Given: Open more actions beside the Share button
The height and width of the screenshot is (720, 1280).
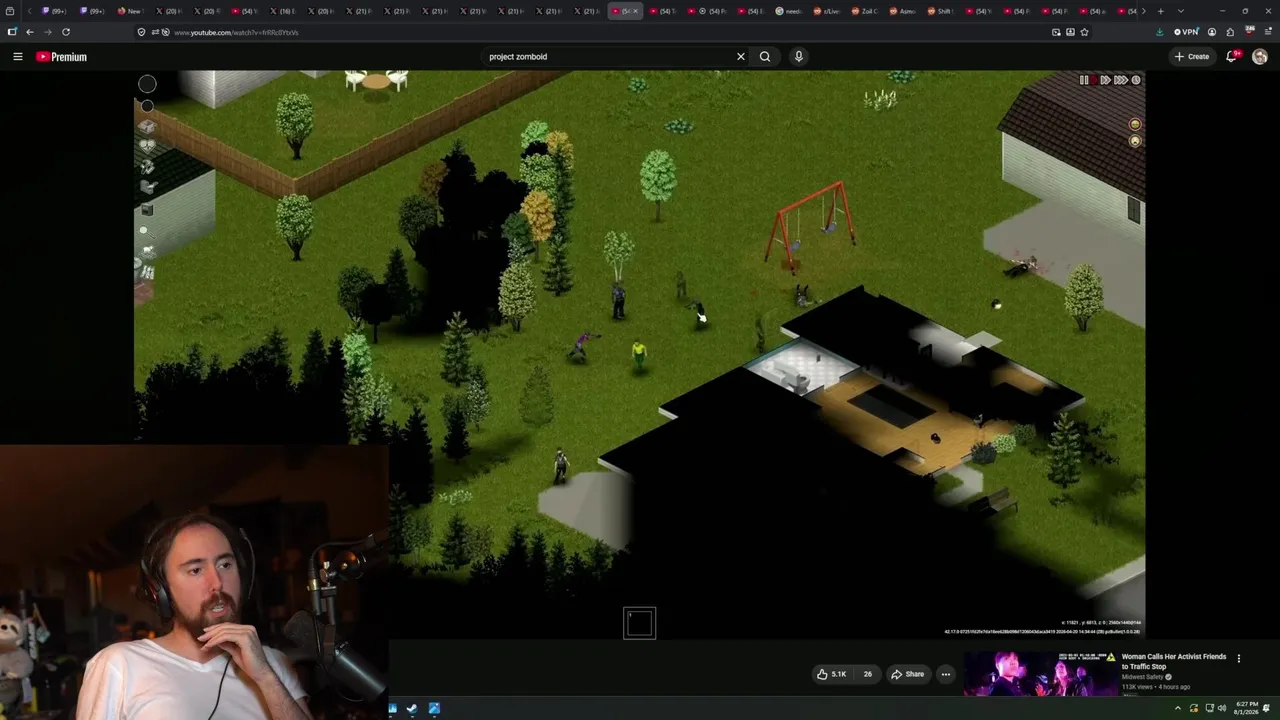Looking at the screenshot, I should 945,674.
